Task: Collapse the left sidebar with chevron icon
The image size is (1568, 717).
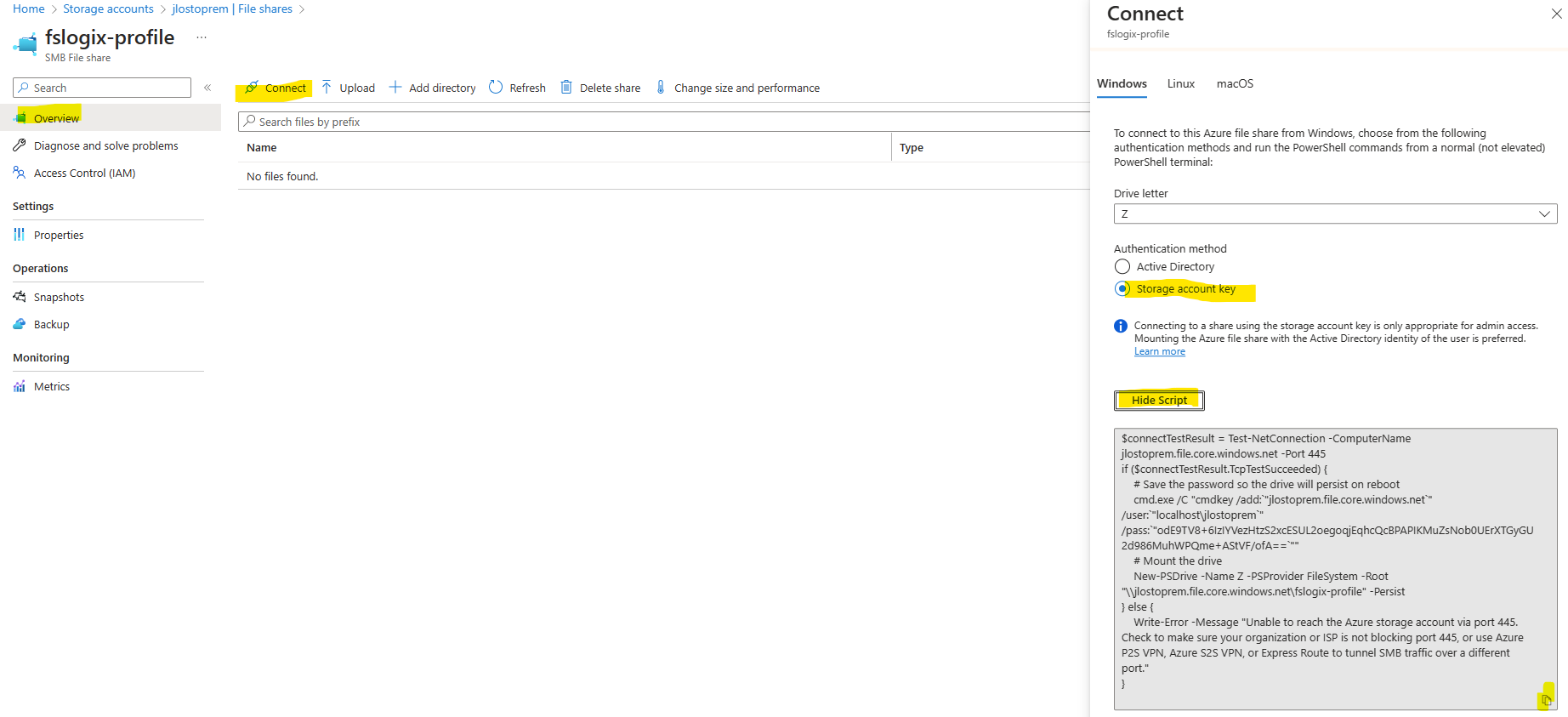Action: (x=207, y=88)
